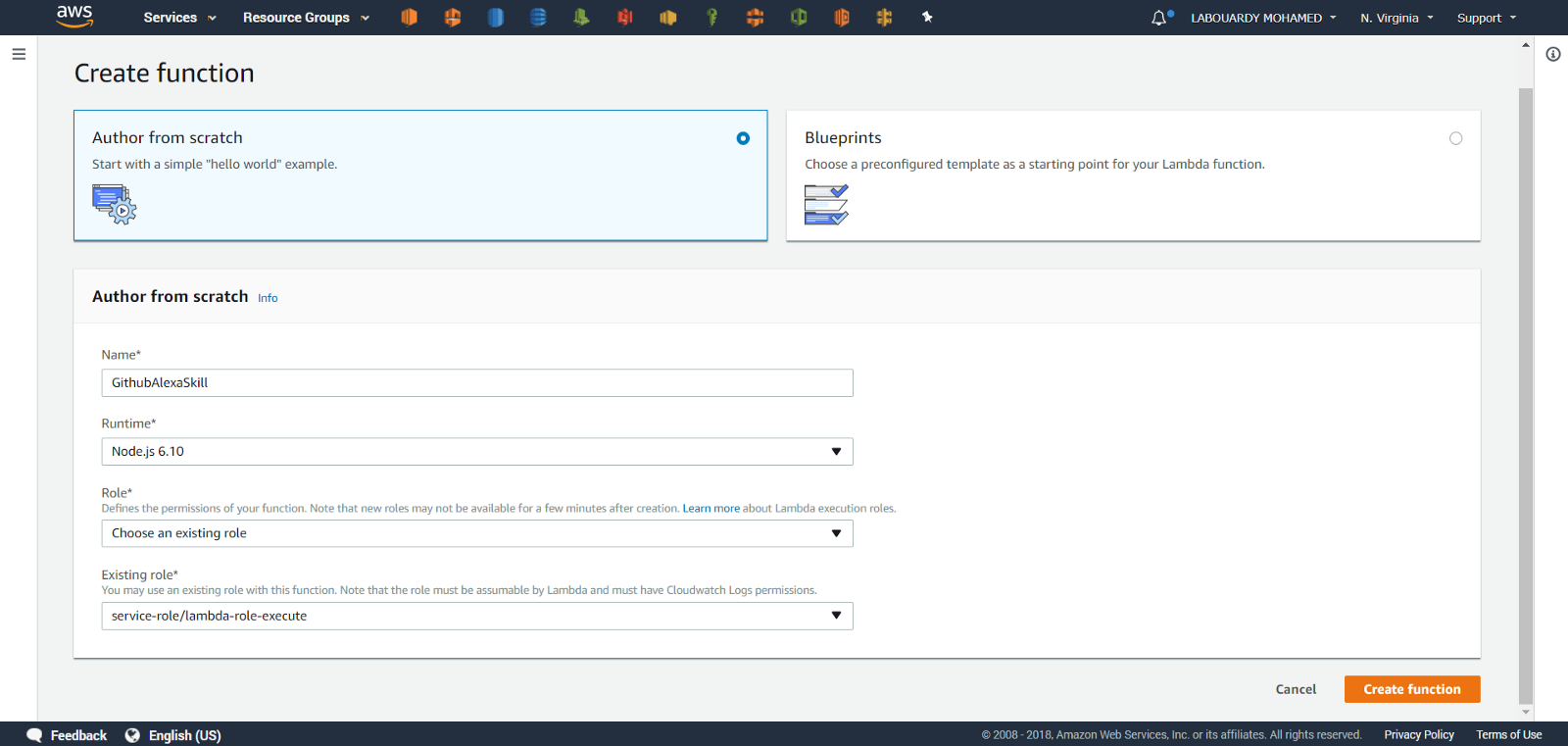Select the Blueprints radio button
The width and height of the screenshot is (1568, 746).
point(1456,138)
